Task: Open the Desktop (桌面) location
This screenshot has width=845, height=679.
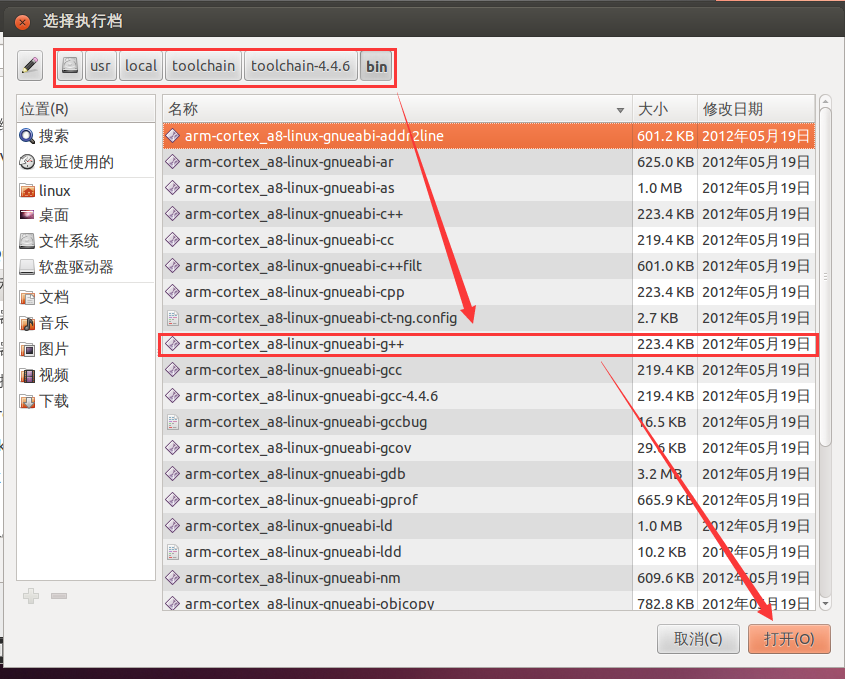Action: coord(86,215)
